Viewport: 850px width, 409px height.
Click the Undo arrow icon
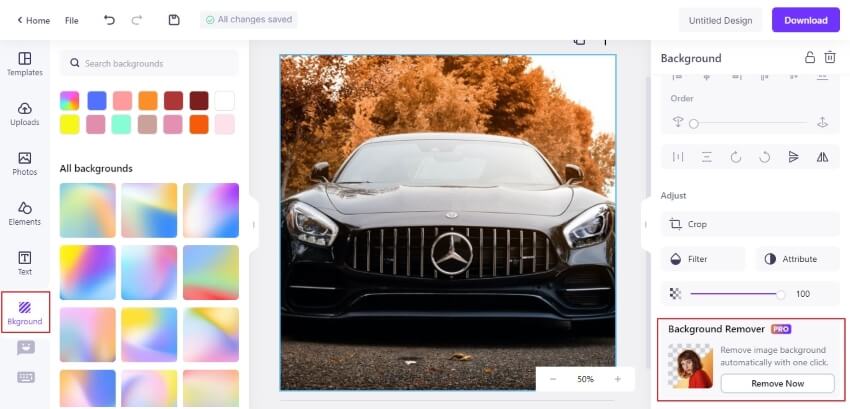point(110,20)
